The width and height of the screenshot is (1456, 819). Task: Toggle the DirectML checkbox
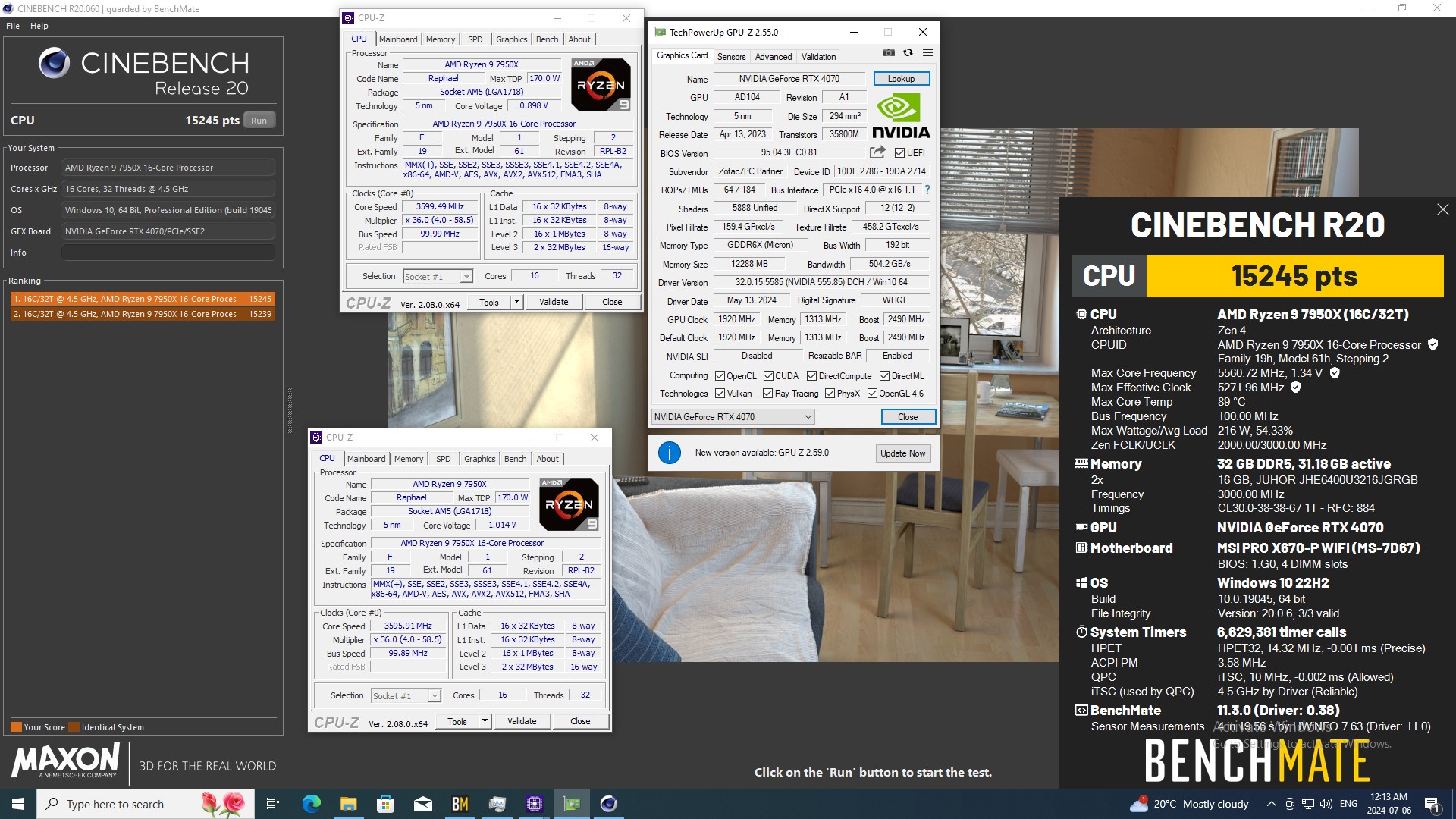[x=884, y=376]
